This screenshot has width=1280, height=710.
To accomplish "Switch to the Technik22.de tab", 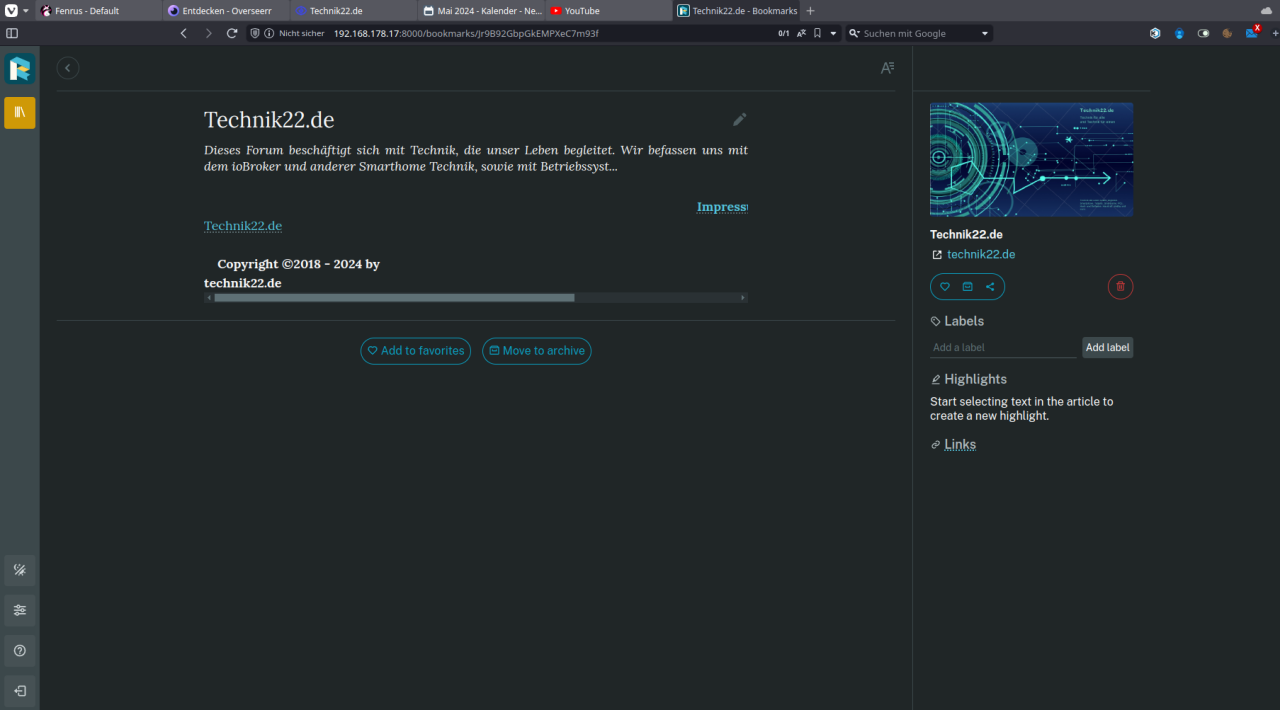I will pyautogui.click(x=354, y=11).
